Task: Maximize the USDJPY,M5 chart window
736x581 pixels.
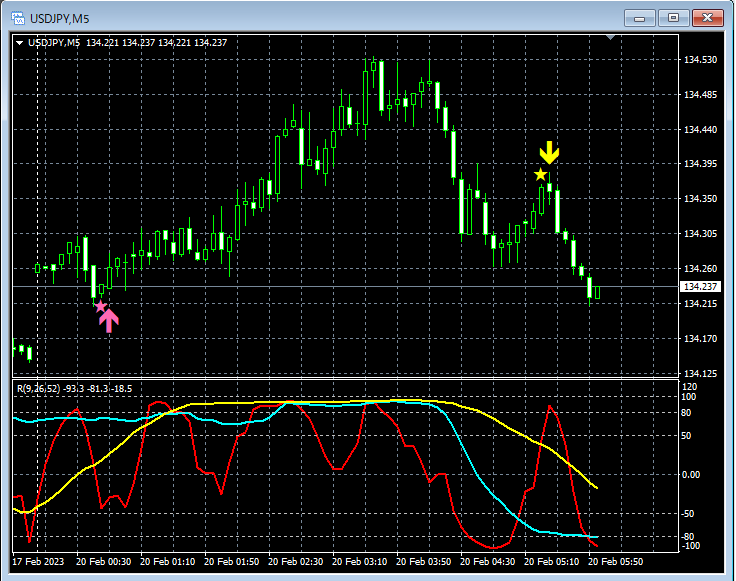Action: [x=673, y=18]
